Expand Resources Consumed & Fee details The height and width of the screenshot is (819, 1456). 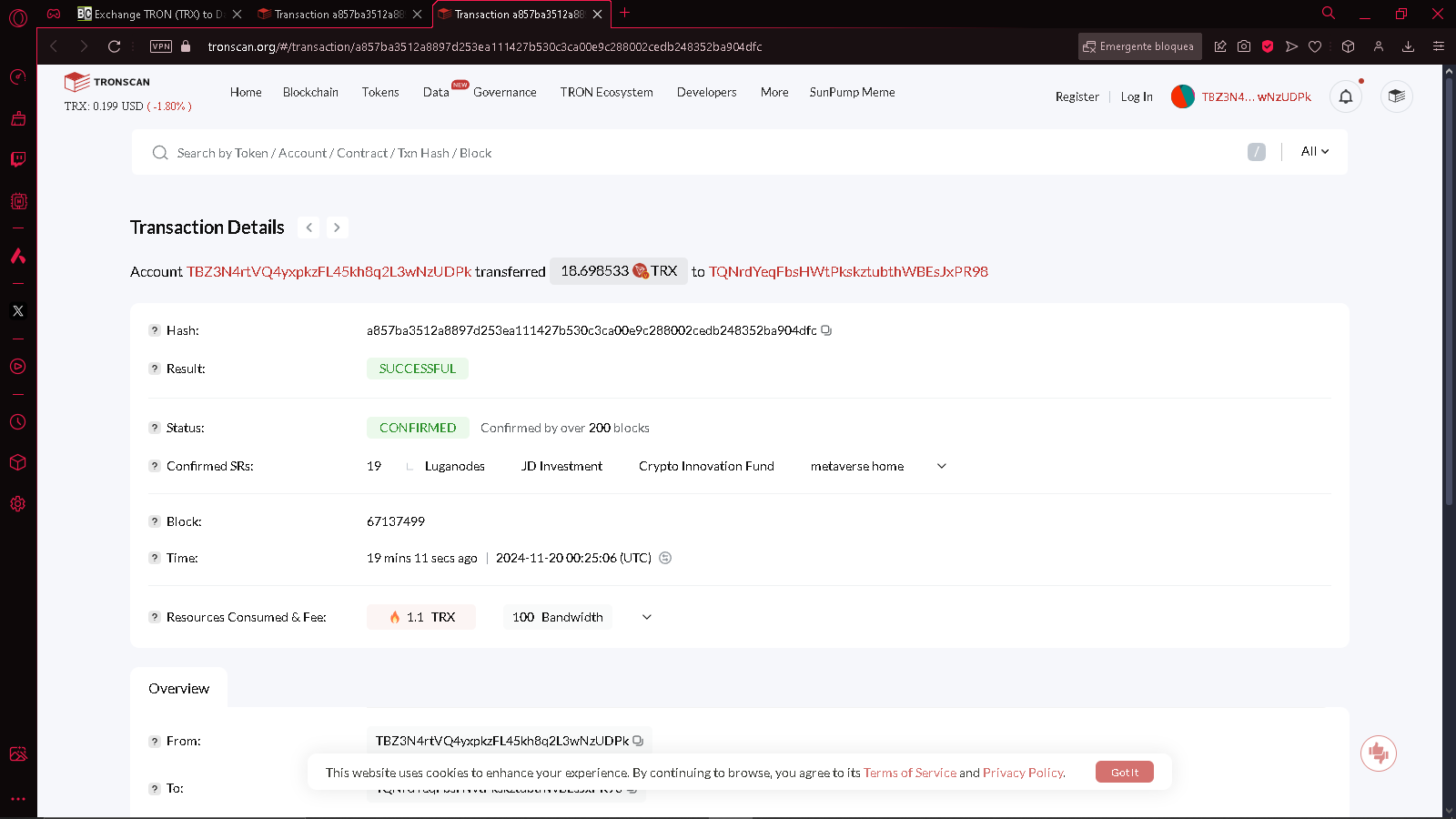(x=647, y=617)
